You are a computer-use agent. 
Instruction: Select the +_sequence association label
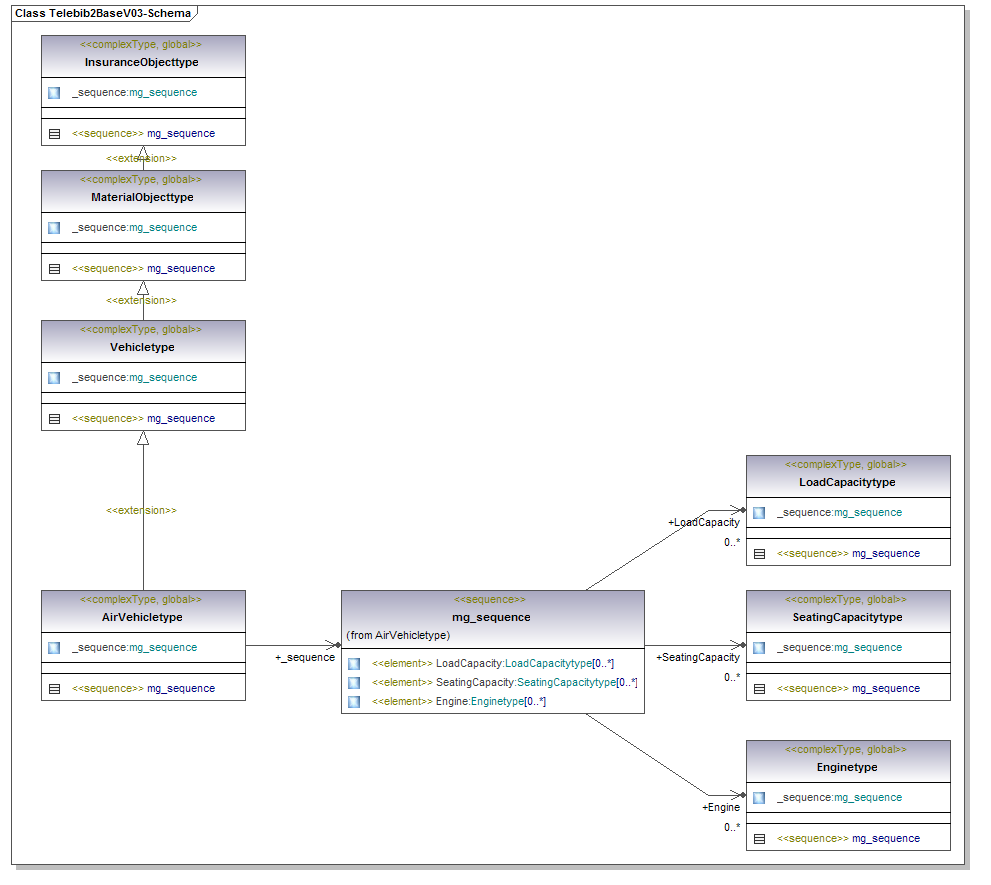tap(305, 658)
